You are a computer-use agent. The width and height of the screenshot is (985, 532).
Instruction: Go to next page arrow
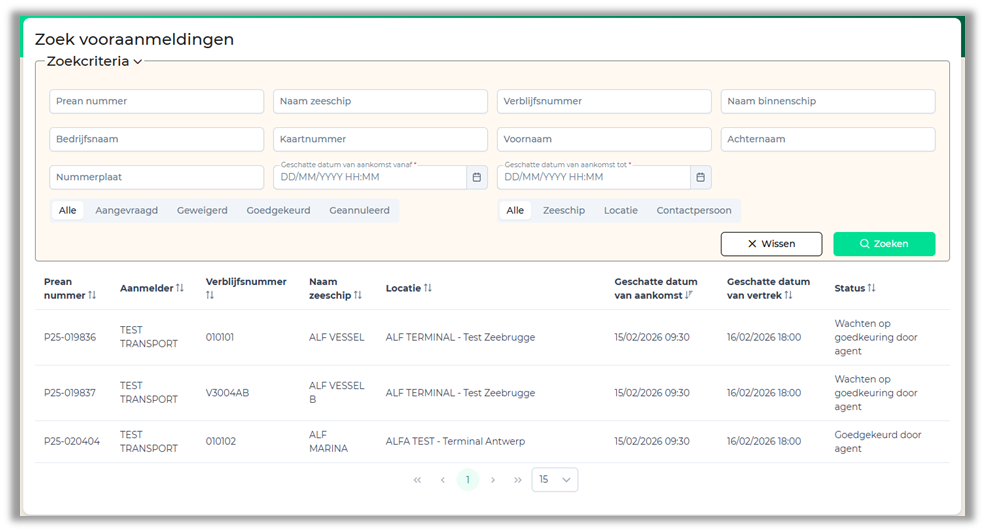(493, 480)
